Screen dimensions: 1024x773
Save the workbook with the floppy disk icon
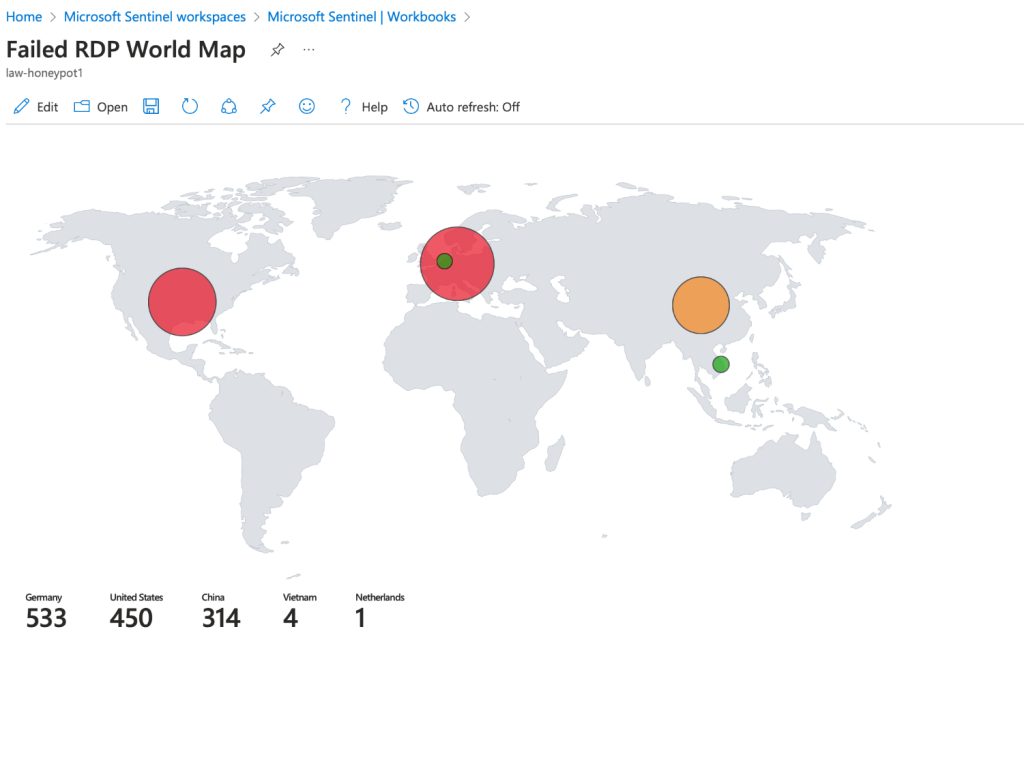[151, 107]
